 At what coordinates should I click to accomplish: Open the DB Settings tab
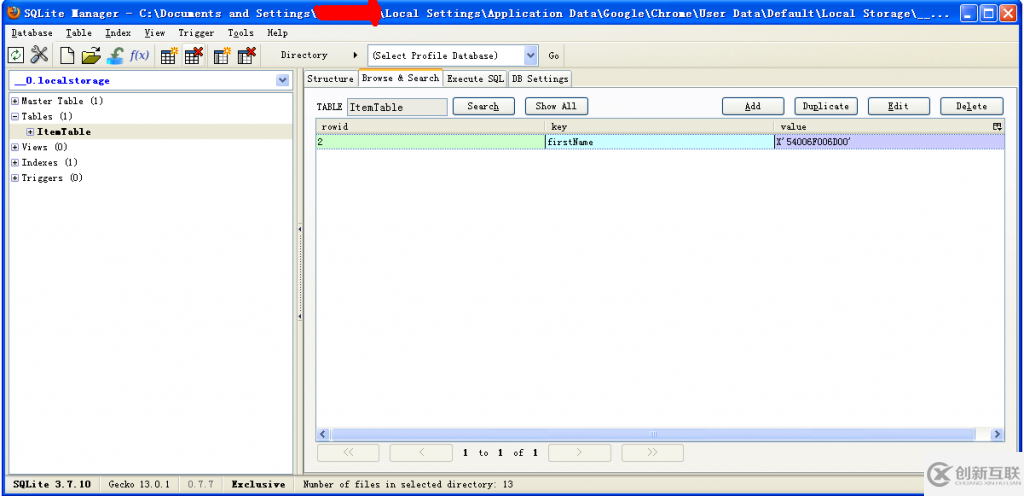pos(540,78)
